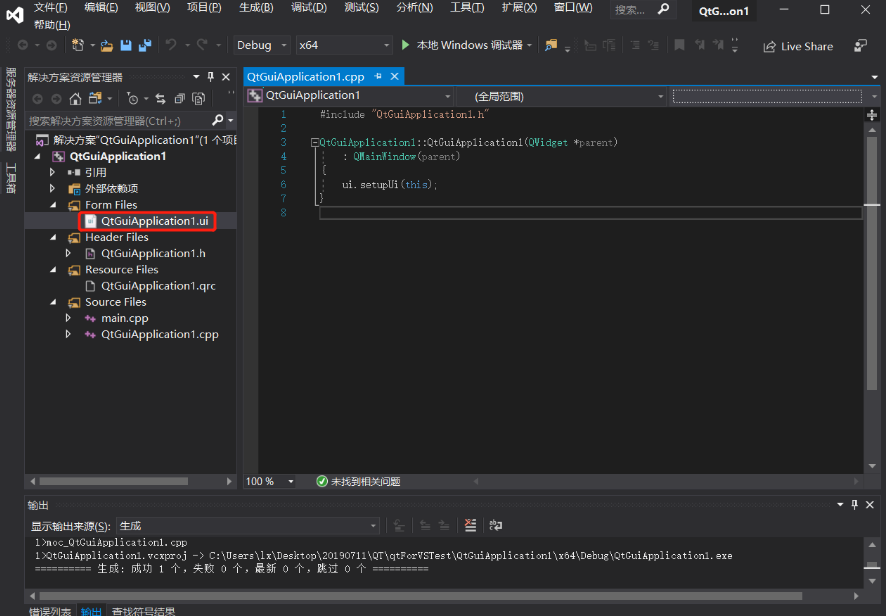The height and width of the screenshot is (616, 888).
Task: Open the (全局范围) scope dropdown
Action: pyautogui.click(x=561, y=96)
